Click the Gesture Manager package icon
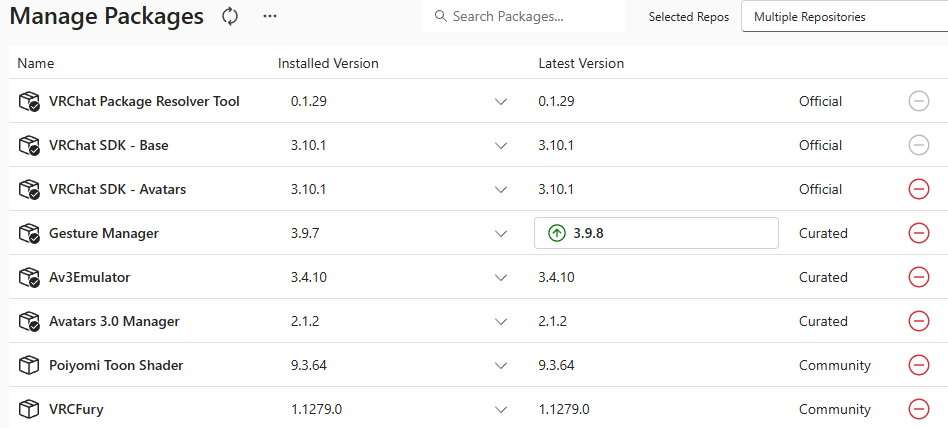 [x=29, y=233]
